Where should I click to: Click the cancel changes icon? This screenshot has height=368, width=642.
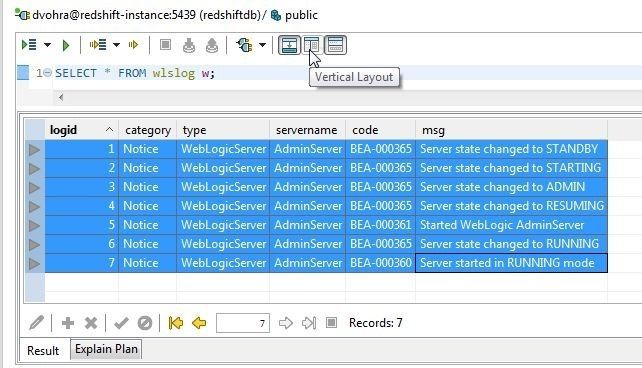click(x=145, y=323)
